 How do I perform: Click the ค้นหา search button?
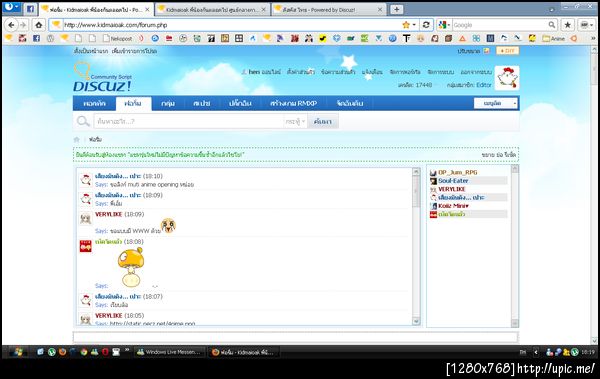pos(323,121)
